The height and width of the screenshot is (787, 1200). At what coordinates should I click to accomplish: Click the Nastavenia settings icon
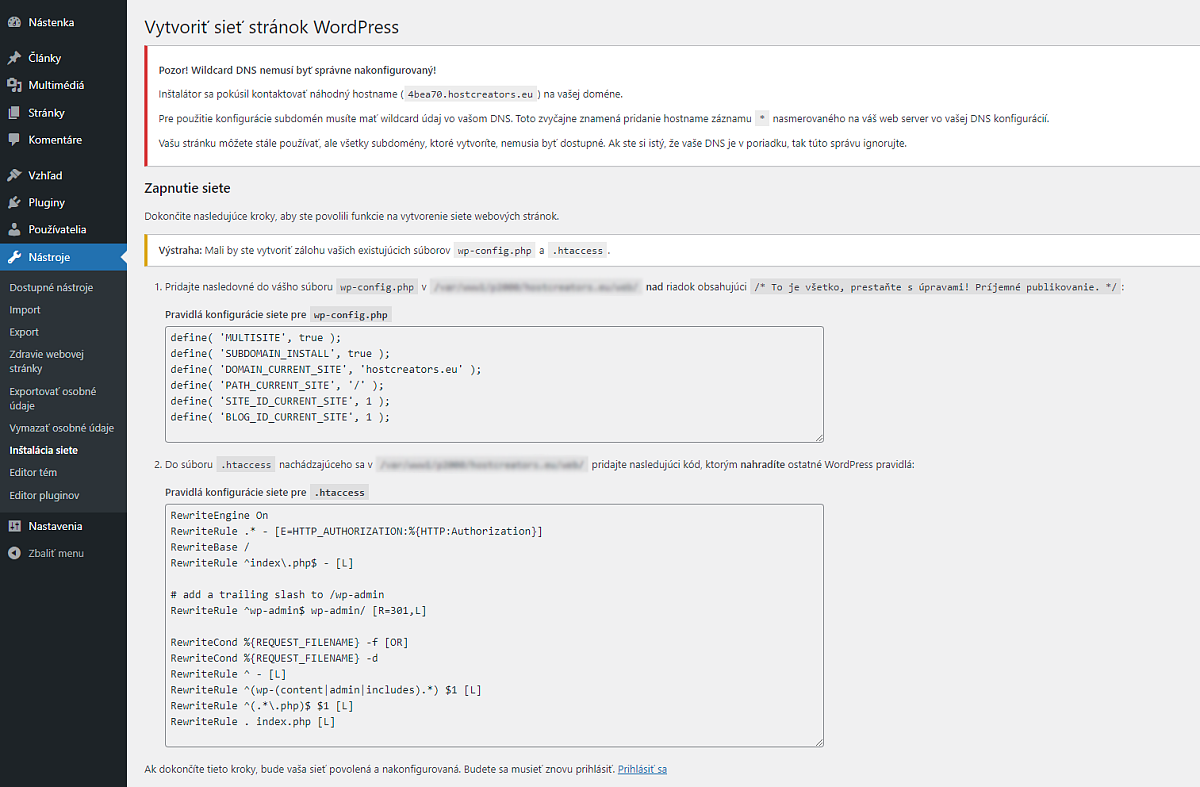tap(14, 526)
